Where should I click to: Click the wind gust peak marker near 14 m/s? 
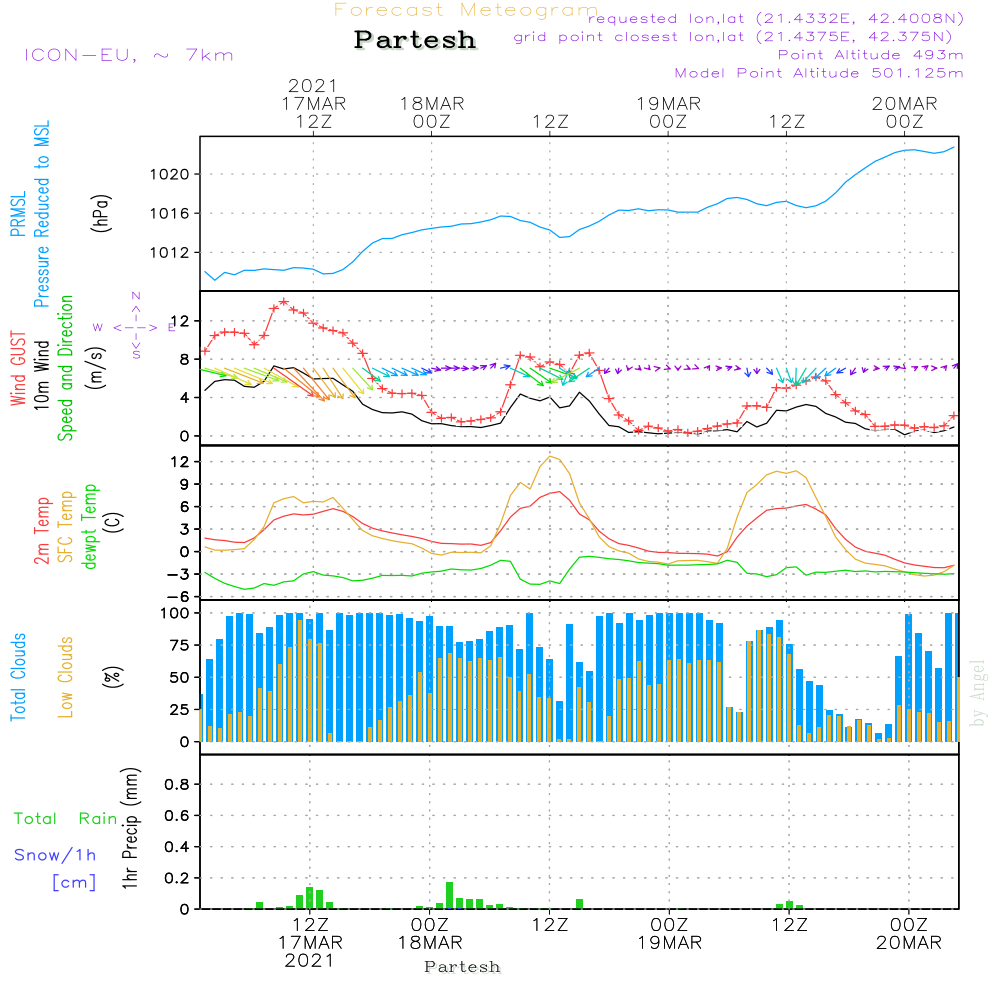pyautogui.click(x=284, y=302)
